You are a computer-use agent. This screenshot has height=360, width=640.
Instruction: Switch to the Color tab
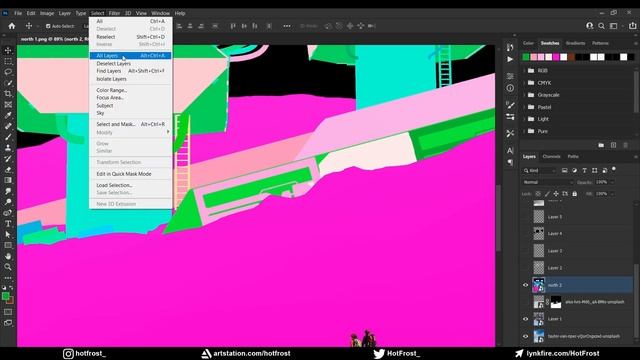point(528,43)
